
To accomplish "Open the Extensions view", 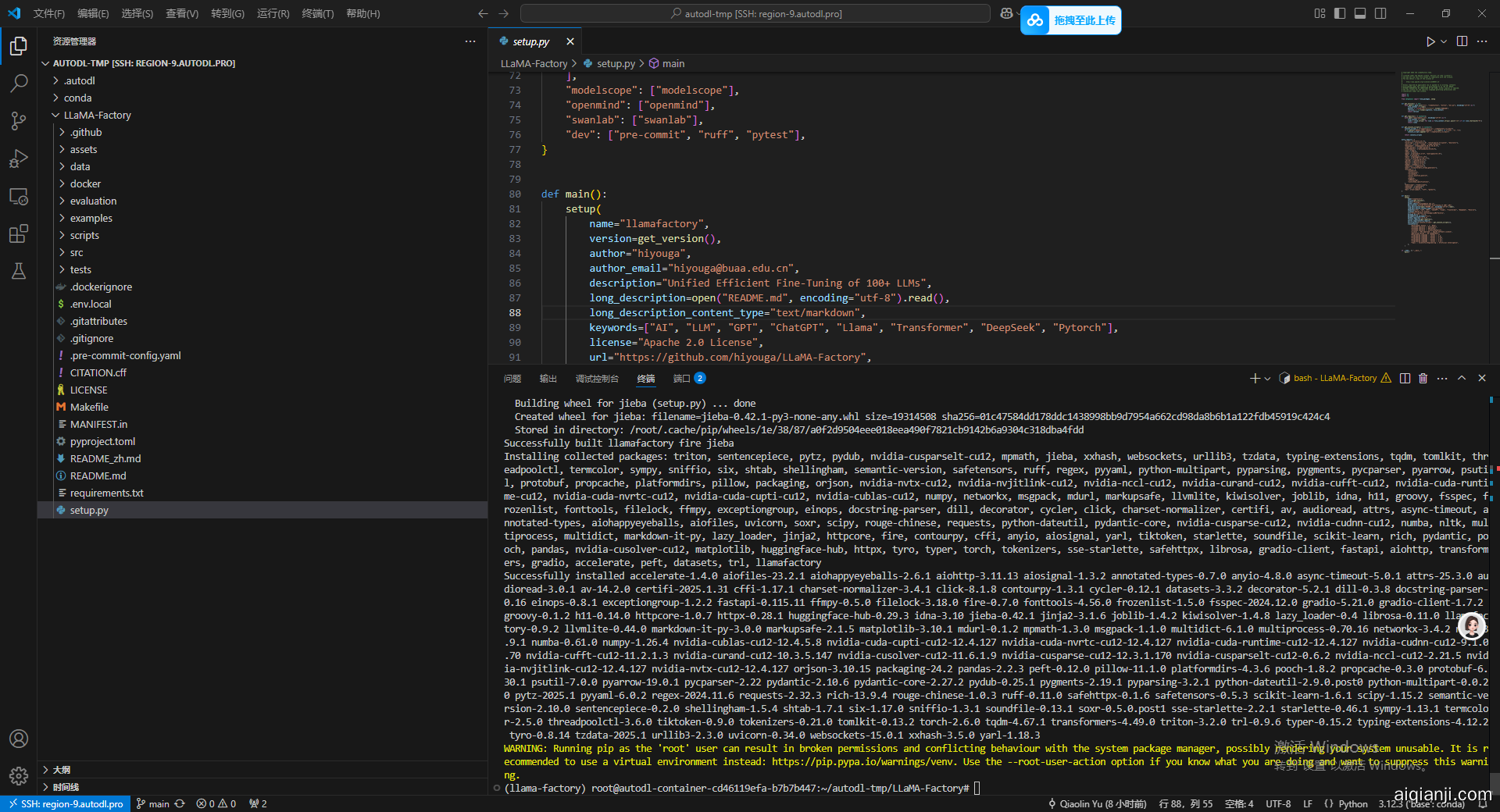I will click(x=19, y=233).
